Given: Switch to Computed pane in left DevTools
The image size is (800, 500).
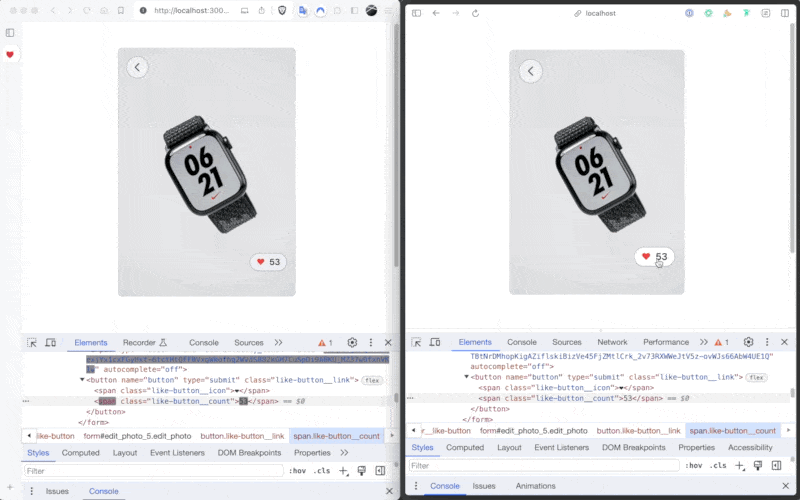Looking at the screenshot, I should tap(81, 453).
